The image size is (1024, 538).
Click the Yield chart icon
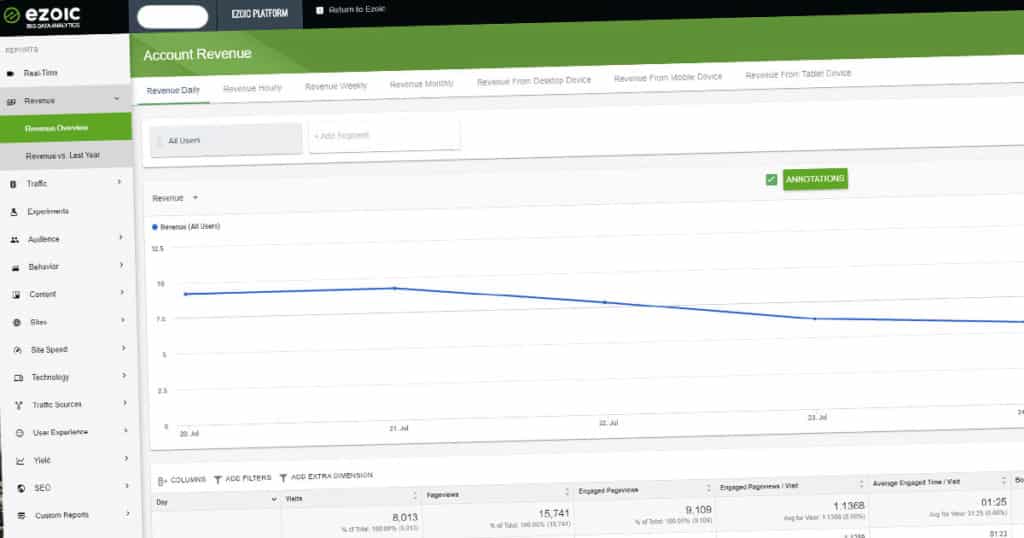tap(20, 461)
